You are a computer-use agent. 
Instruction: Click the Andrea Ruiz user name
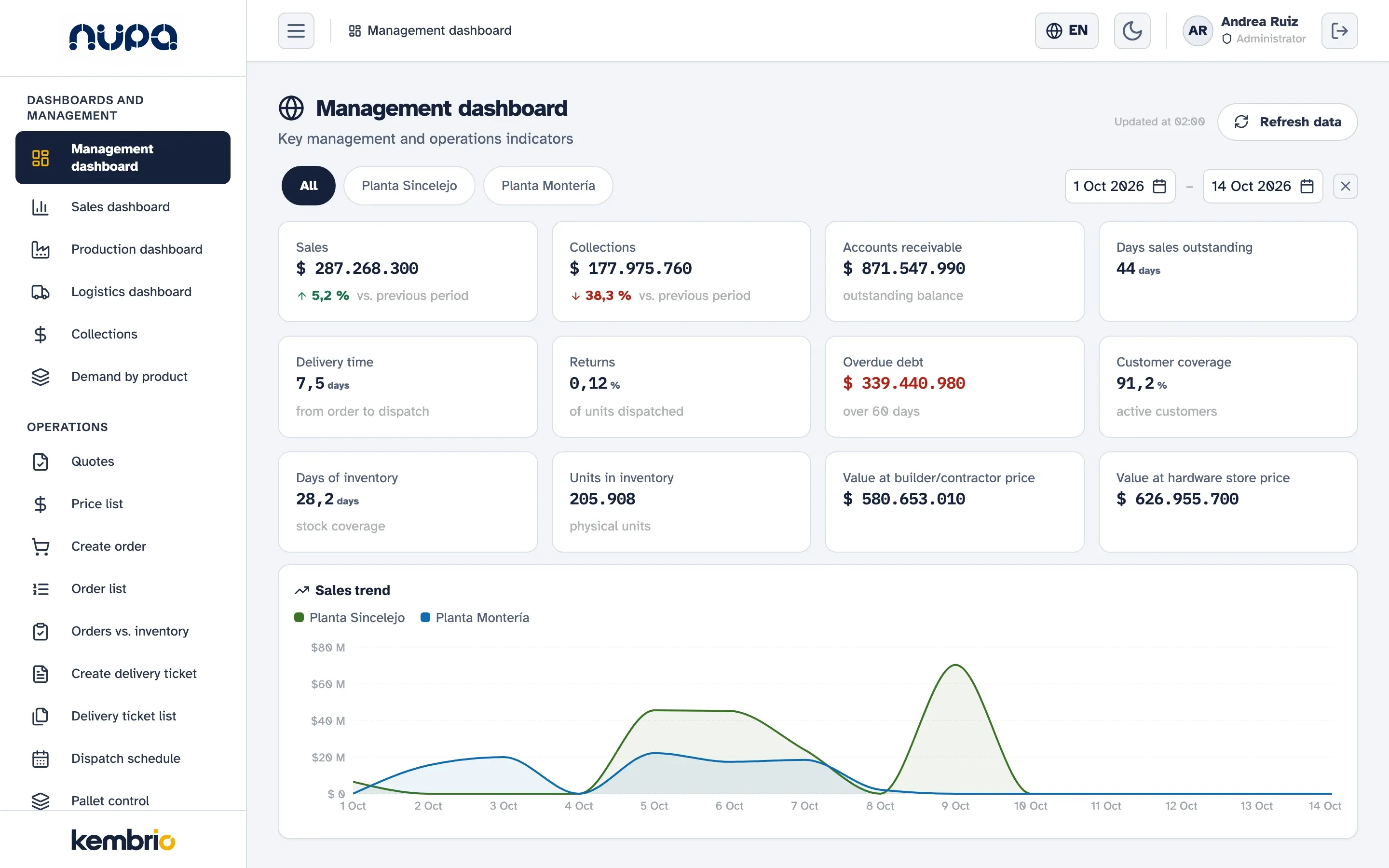(x=1259, y=21)
